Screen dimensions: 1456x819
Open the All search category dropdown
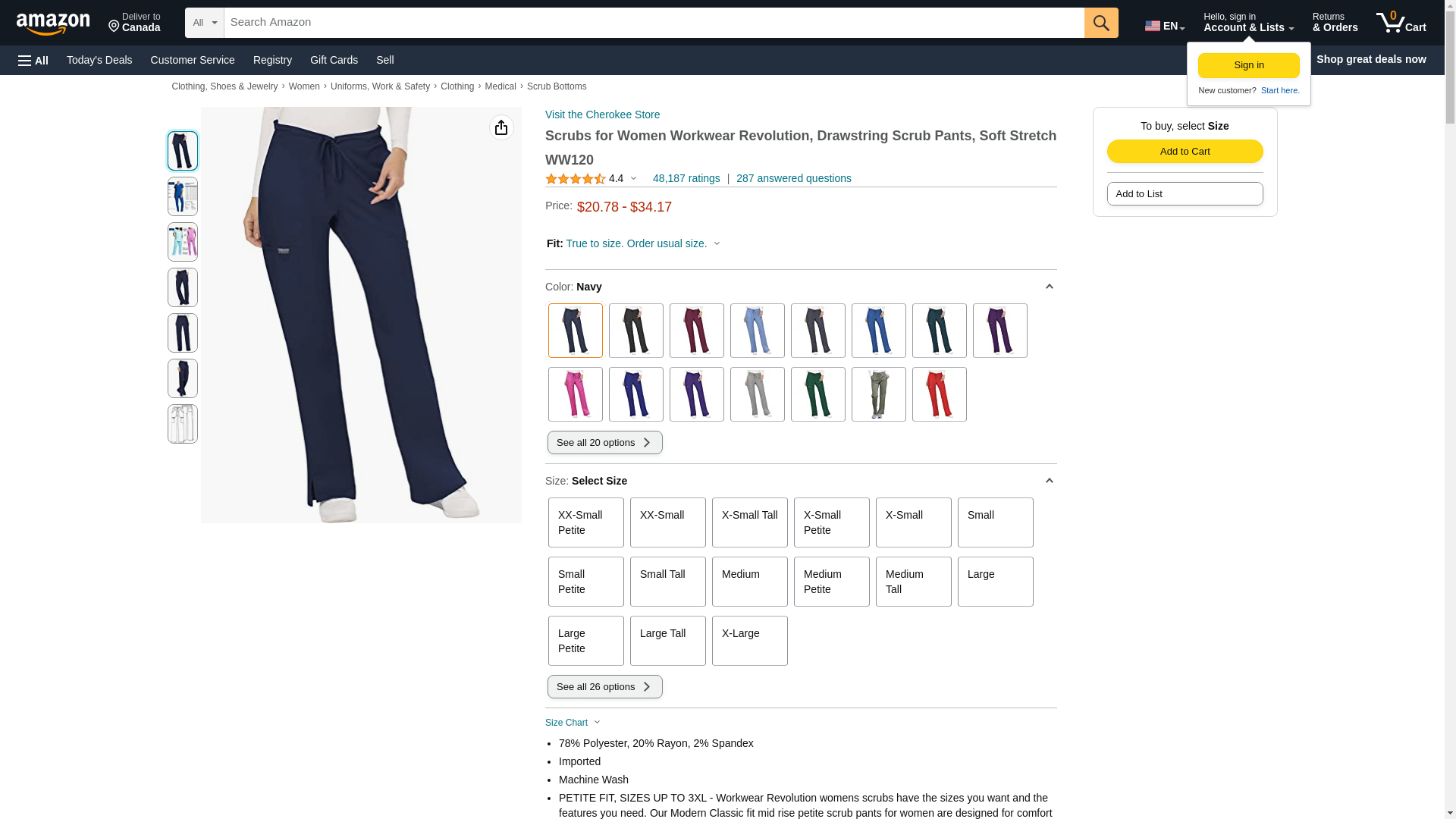205,23
